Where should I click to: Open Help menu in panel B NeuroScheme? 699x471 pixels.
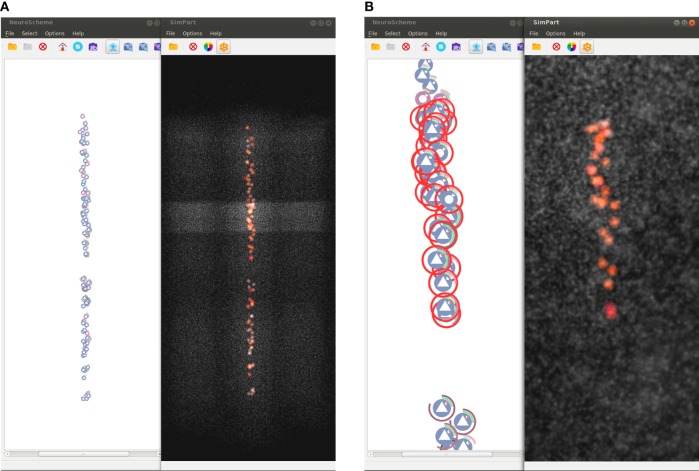pos(441,33)
